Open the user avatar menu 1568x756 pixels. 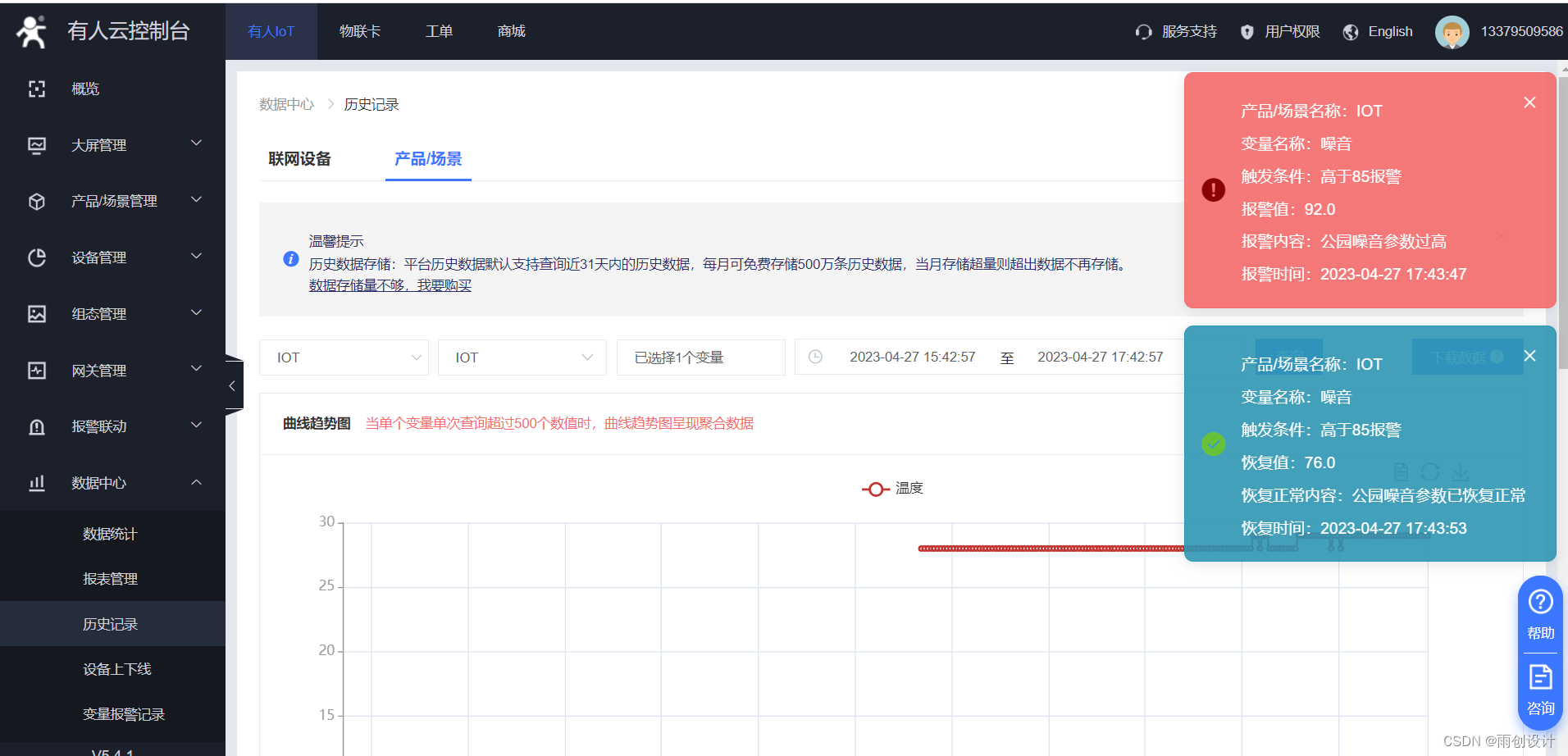[1452, 32]
